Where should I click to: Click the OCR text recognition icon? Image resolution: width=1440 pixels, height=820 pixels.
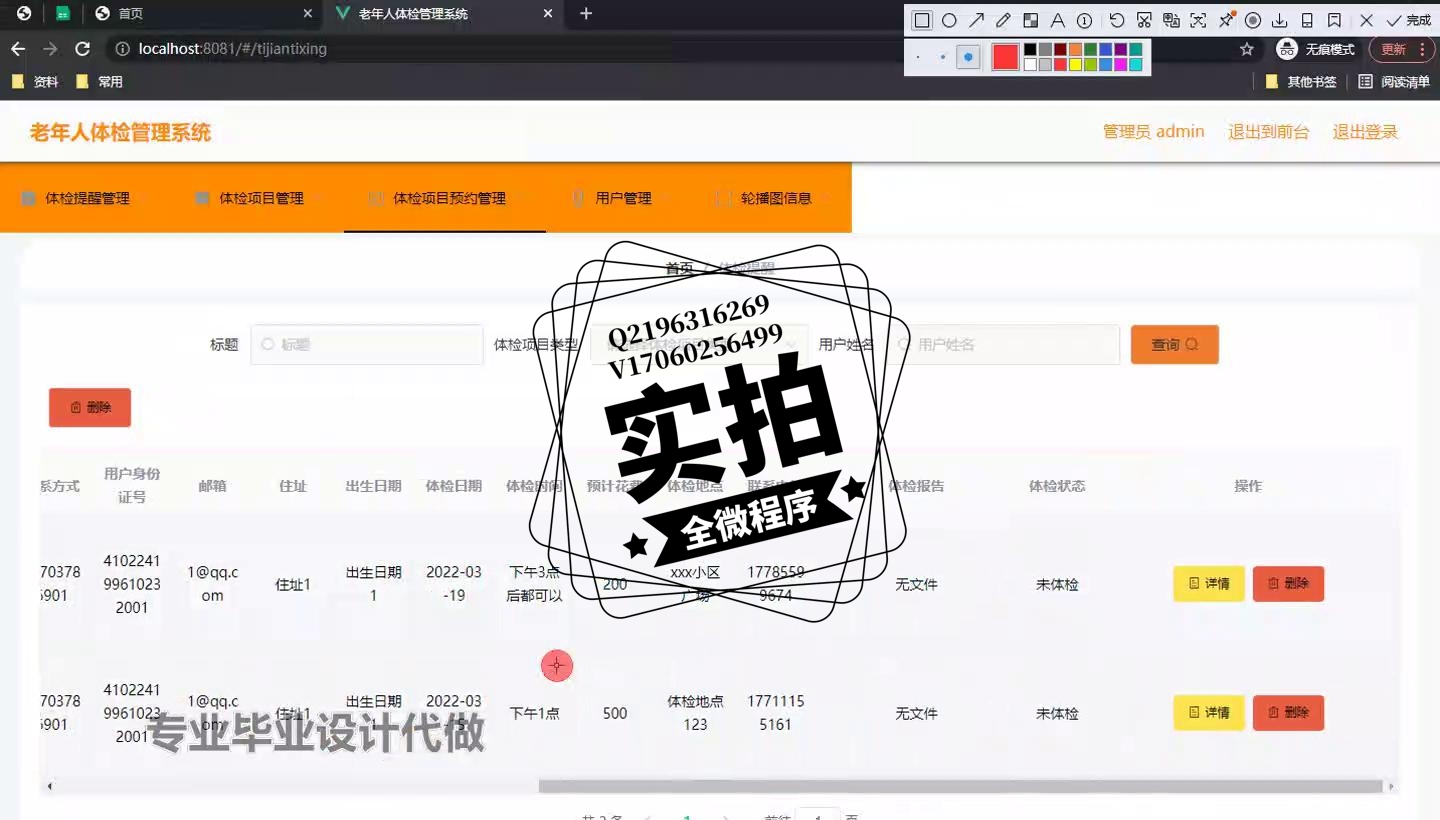tap(1198, 20)
